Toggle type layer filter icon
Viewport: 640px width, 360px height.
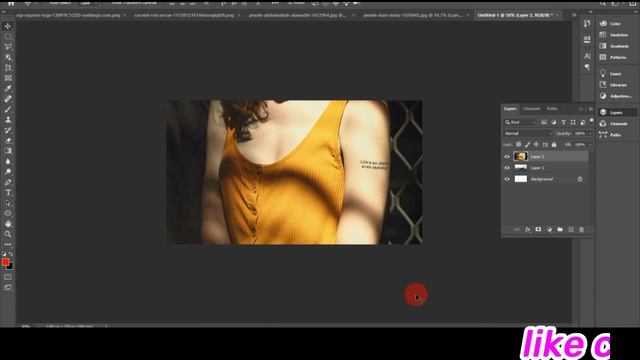[563, 122]
